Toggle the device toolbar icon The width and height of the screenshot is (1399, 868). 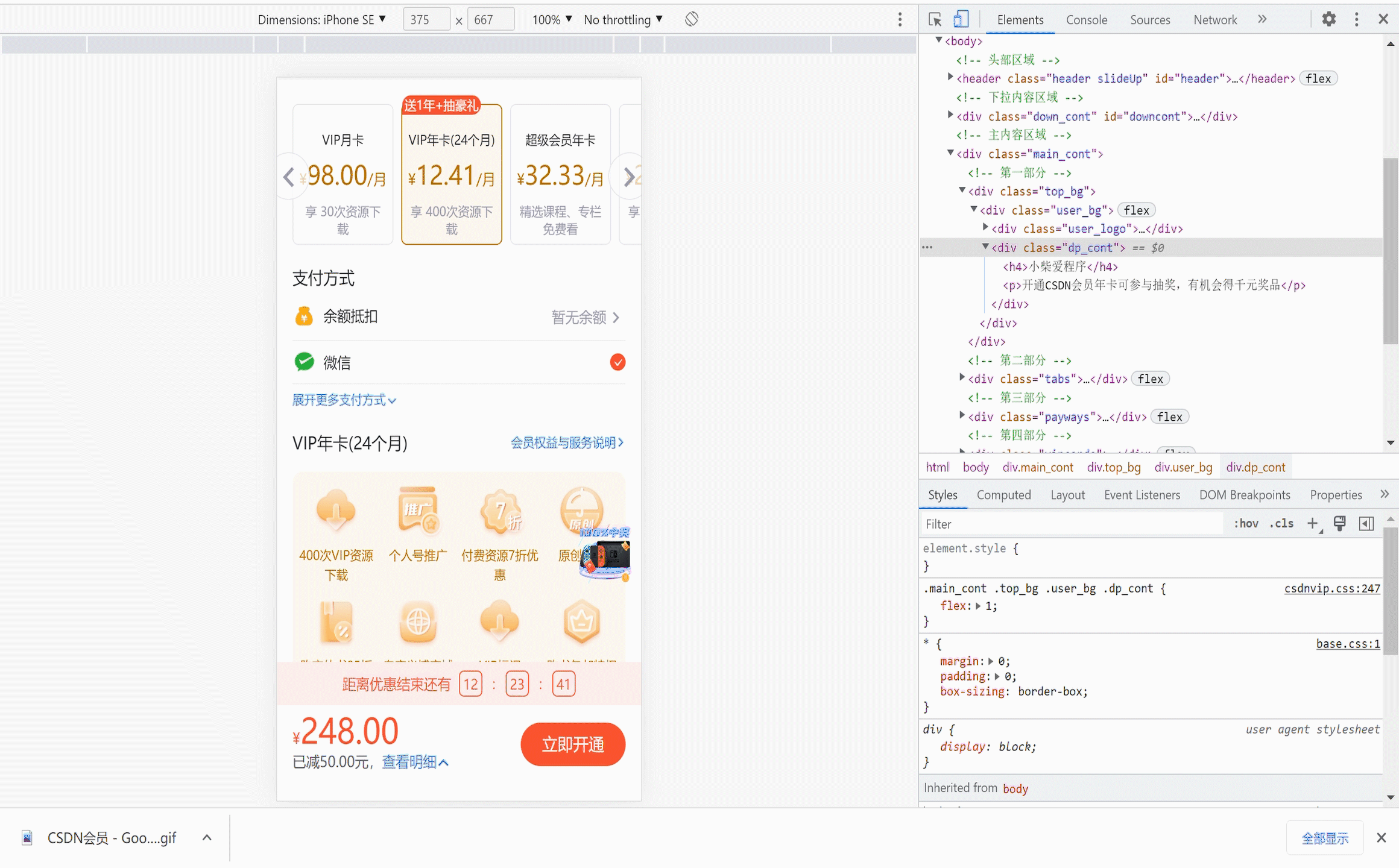coord(961,19)
